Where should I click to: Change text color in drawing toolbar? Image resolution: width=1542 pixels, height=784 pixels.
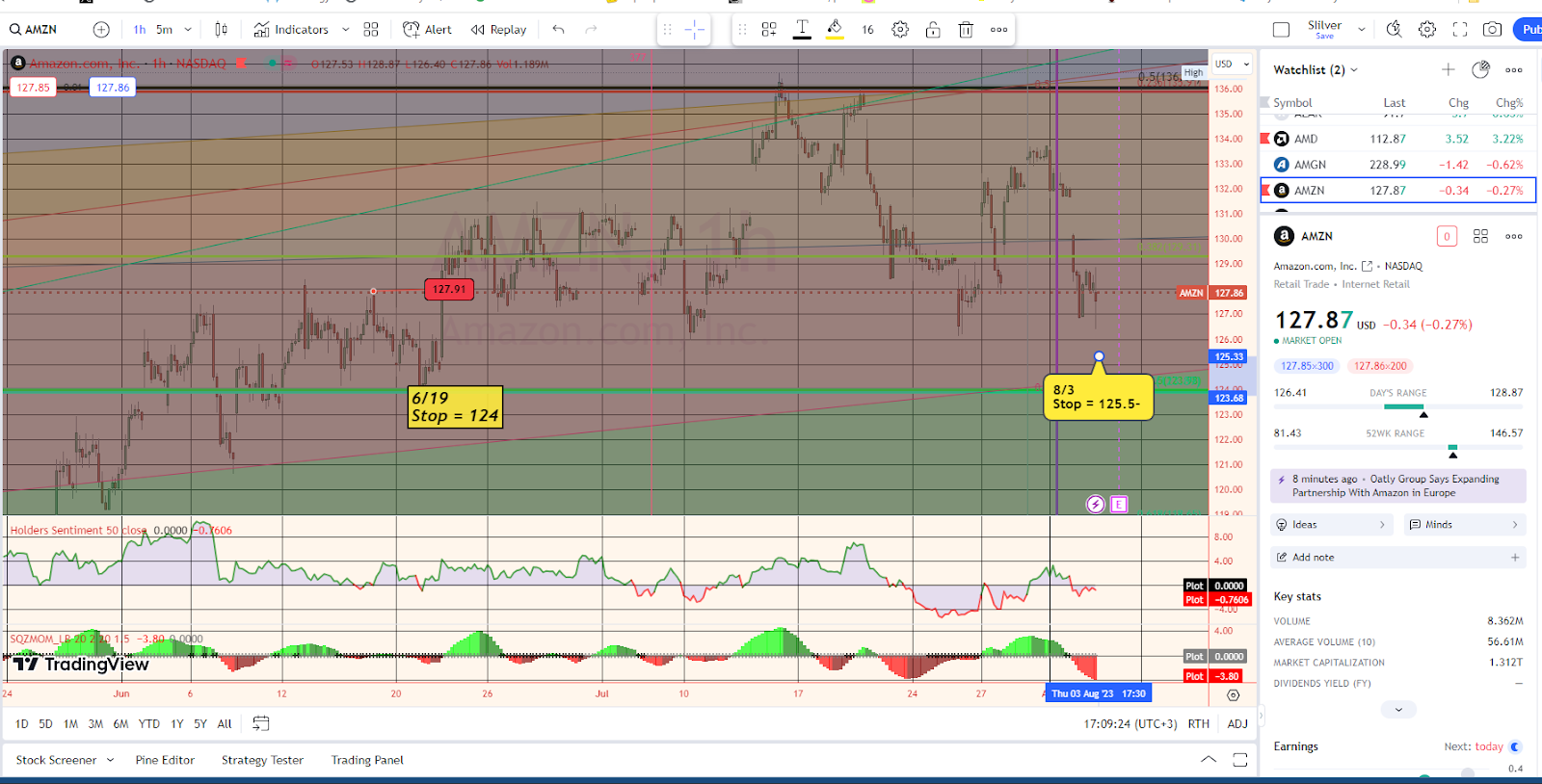click(x=802, y=30)
